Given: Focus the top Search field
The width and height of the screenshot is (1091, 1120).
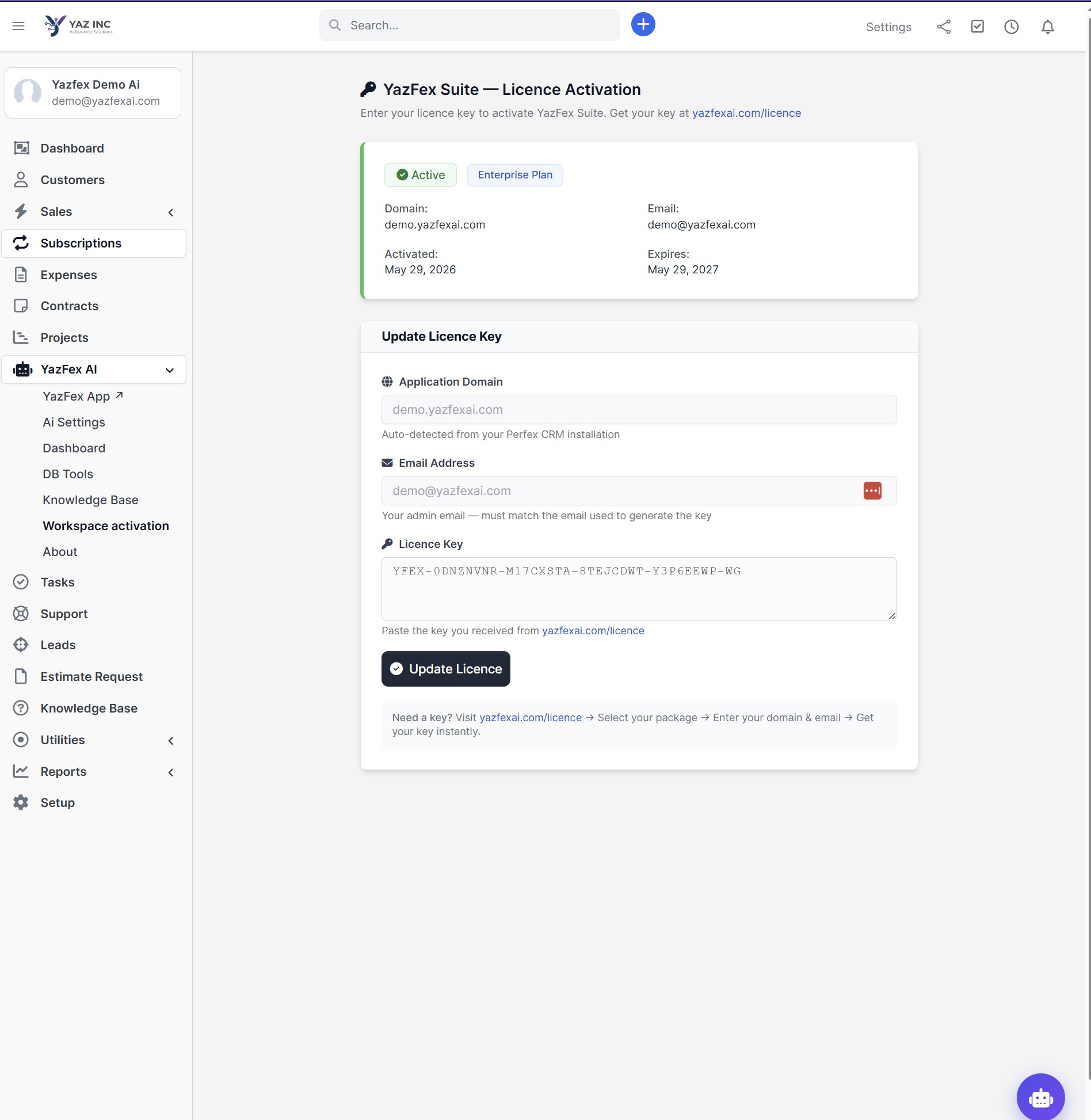Looking at the screenshot, I should (470, 25).
